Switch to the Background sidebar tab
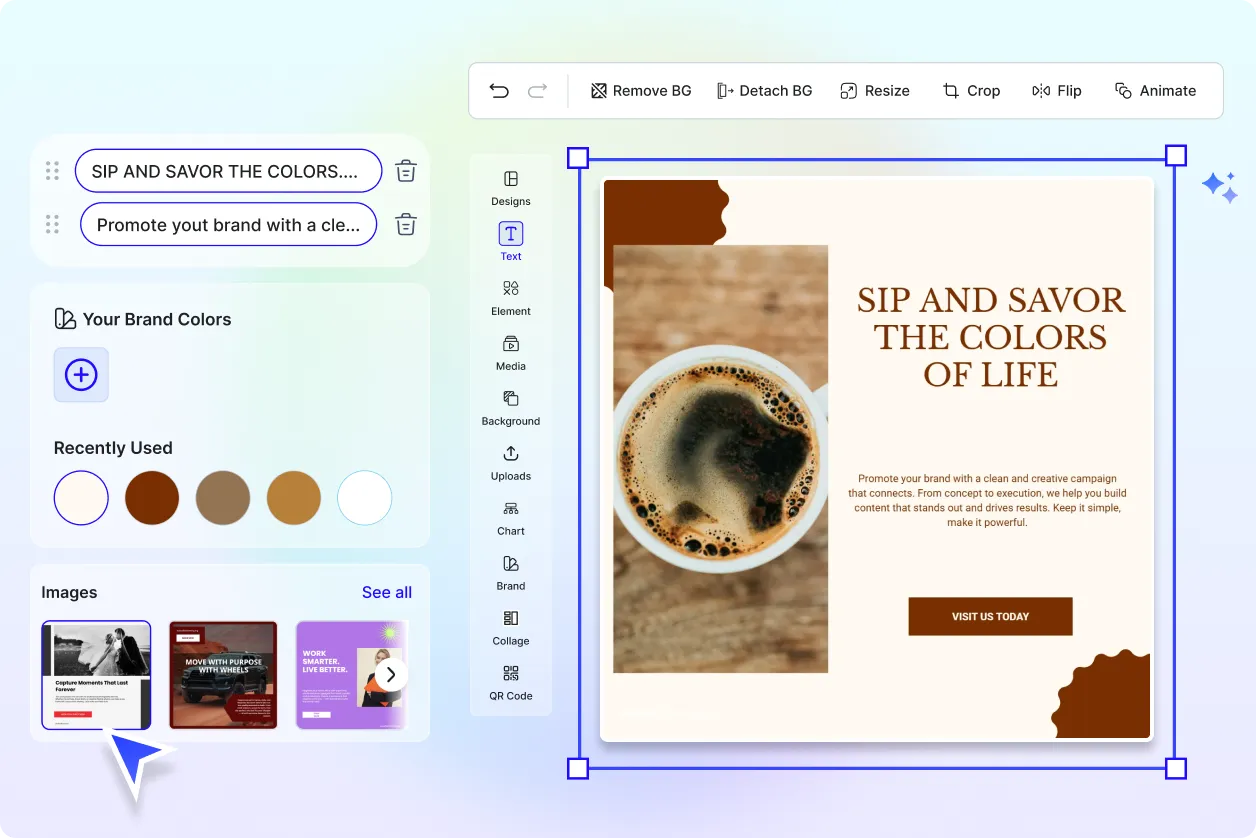Image resolution: width=1256 pixels, height=838 pixels. point(510,410)
